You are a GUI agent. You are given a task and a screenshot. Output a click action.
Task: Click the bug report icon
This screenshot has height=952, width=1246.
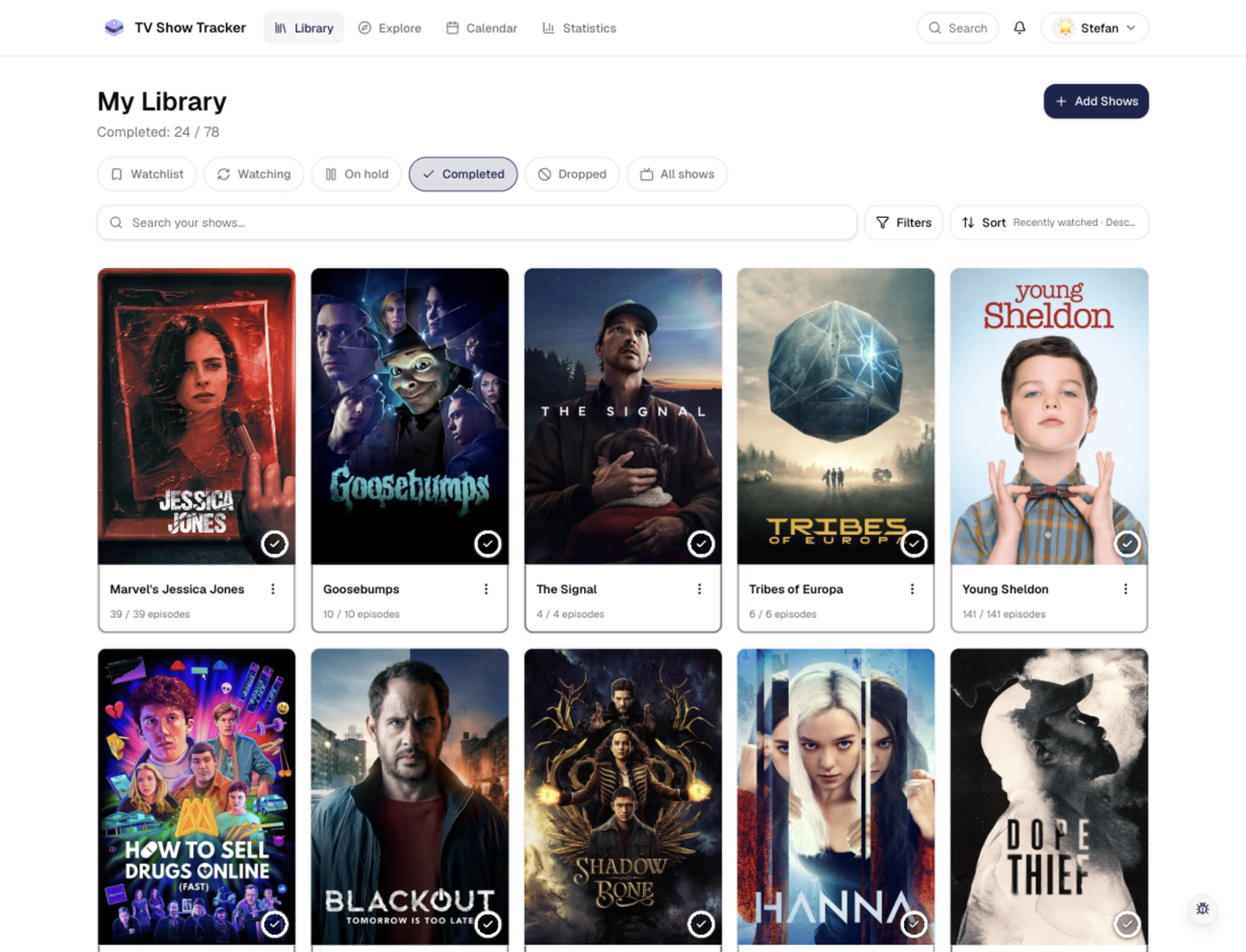(x=1203, y=909)
